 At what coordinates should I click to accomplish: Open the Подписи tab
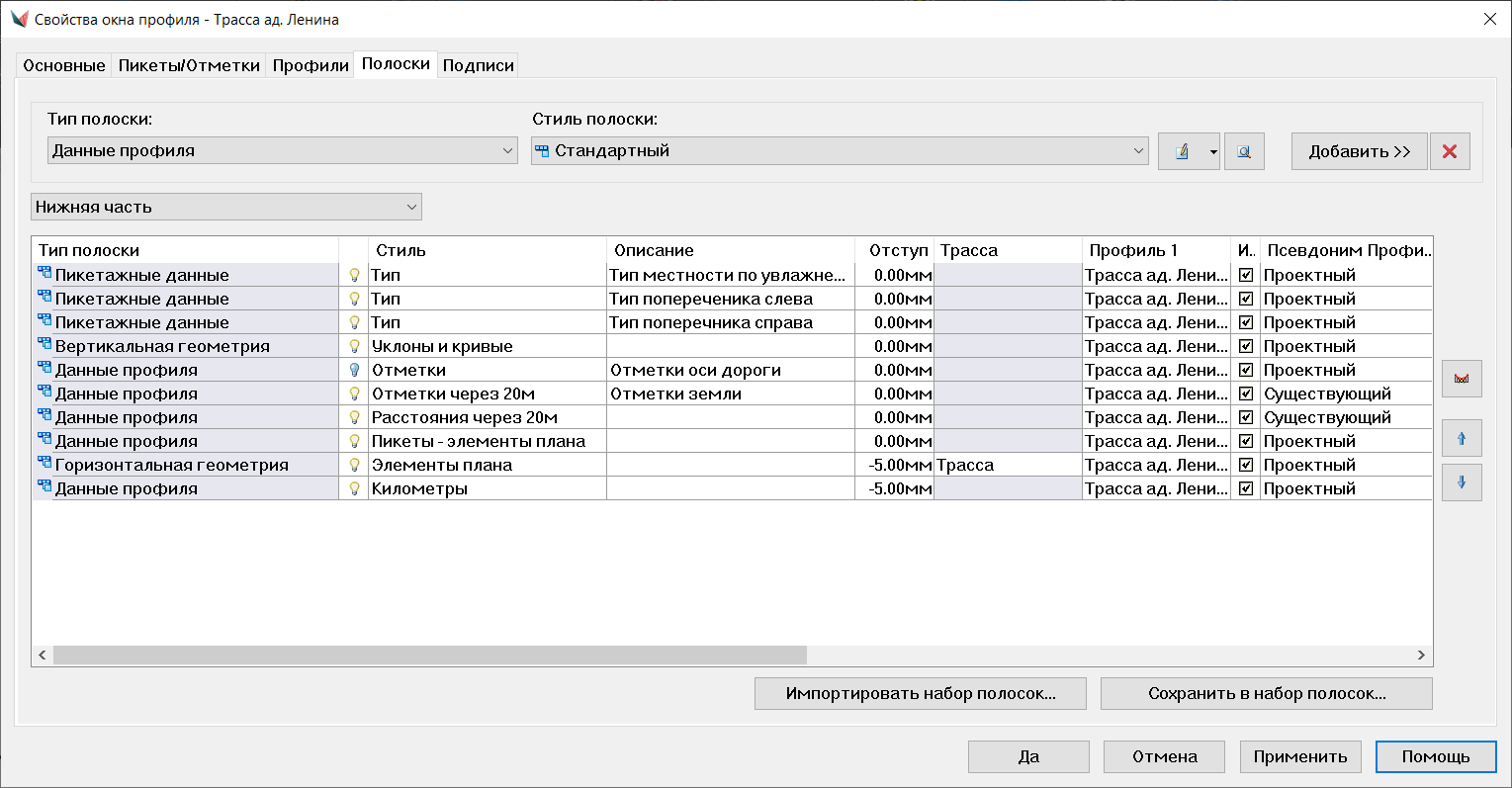478,65
